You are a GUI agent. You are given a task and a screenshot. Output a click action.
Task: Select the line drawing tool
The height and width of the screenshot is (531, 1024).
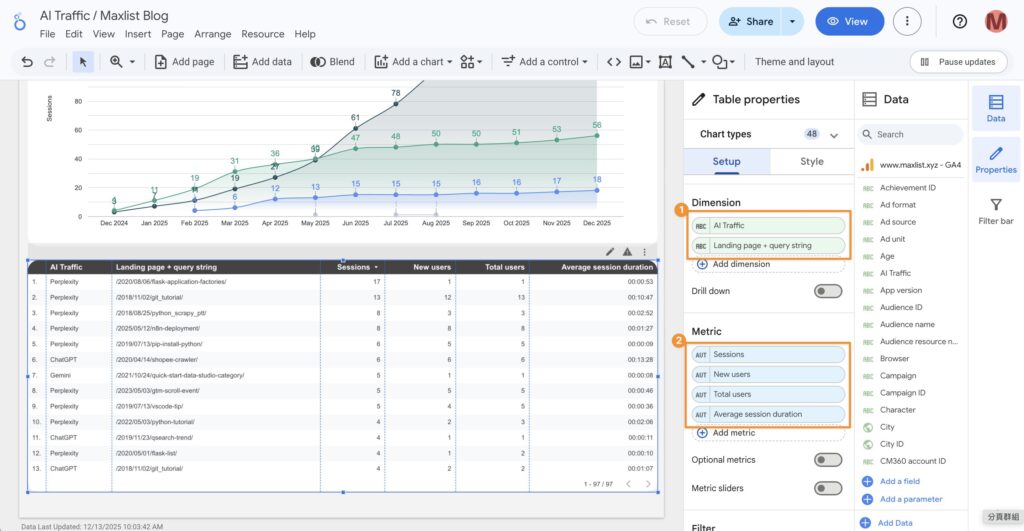(688, 61)
